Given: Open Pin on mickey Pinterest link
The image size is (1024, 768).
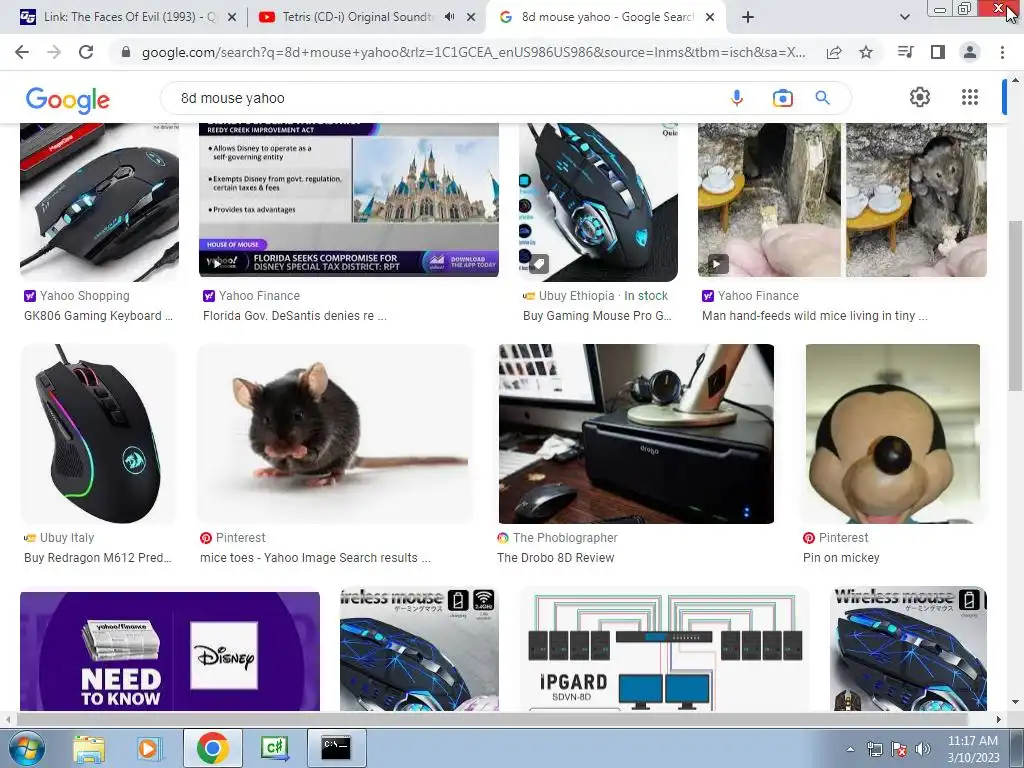Looking at the screenshot, I should tap(841, 558).
